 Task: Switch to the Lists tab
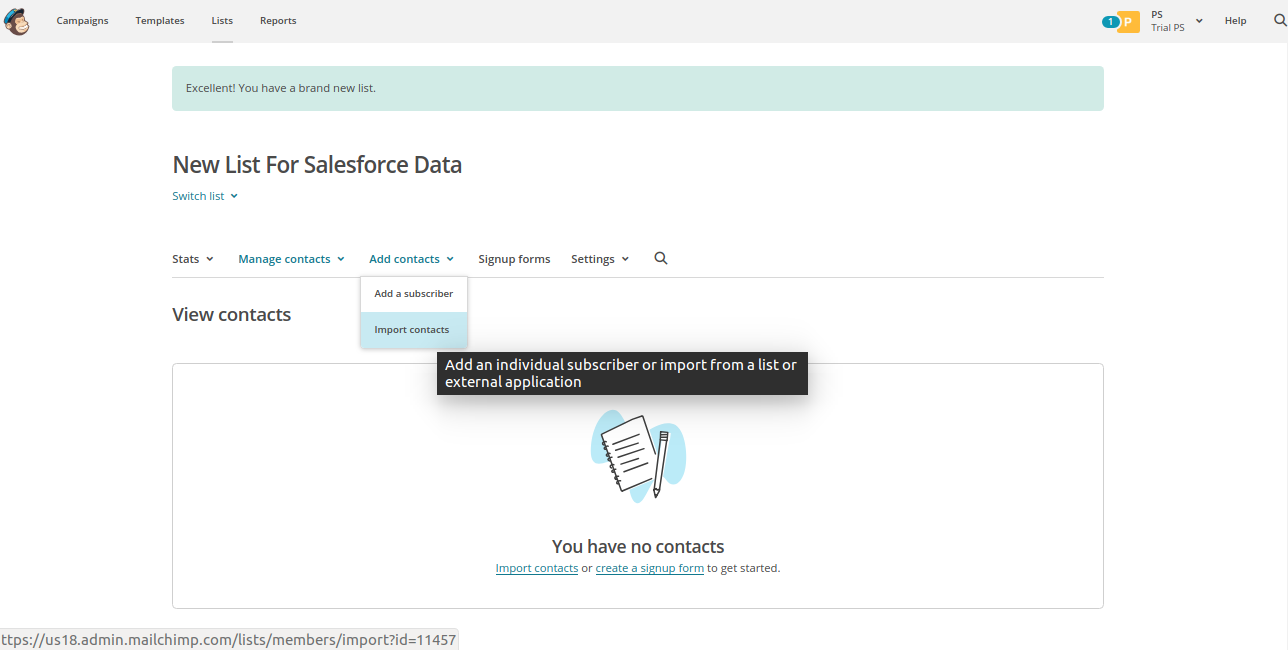(x=222, y=21)
